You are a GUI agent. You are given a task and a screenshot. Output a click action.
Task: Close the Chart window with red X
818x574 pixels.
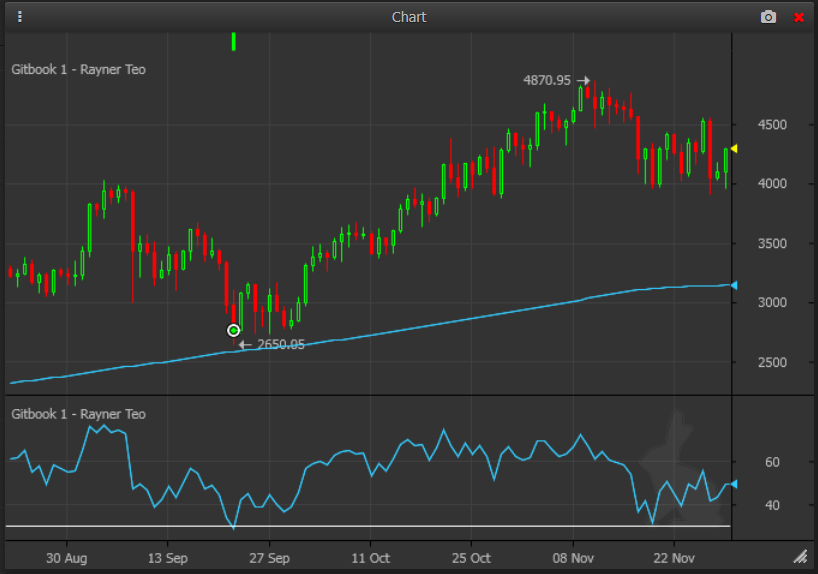(798, 17)
